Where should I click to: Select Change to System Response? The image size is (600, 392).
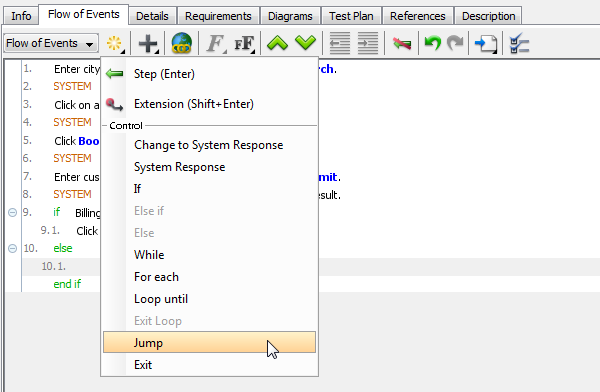pyautogui.click(x=210, y=145)
